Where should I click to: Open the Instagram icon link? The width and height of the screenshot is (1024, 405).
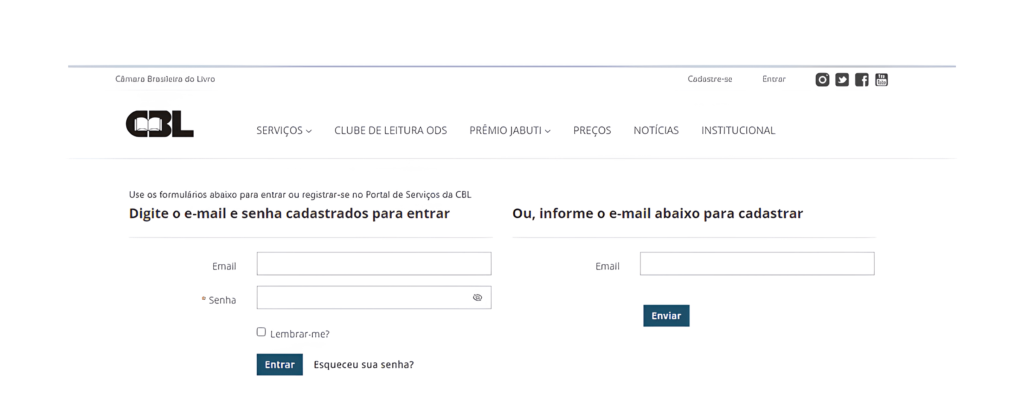point(822,80)
